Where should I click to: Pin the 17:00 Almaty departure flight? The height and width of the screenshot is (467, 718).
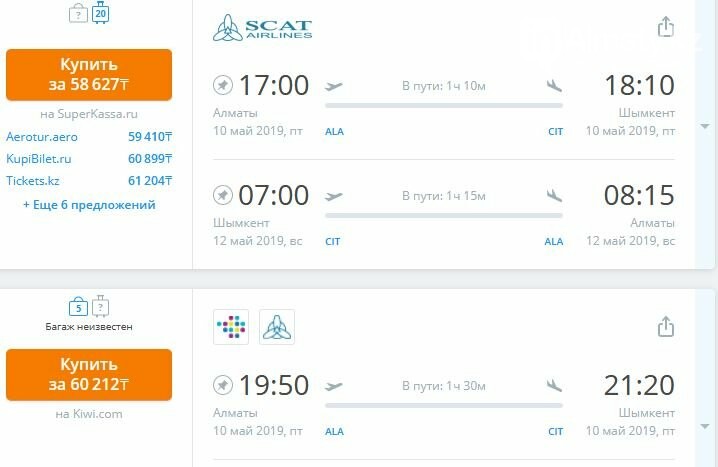point(223,85)
